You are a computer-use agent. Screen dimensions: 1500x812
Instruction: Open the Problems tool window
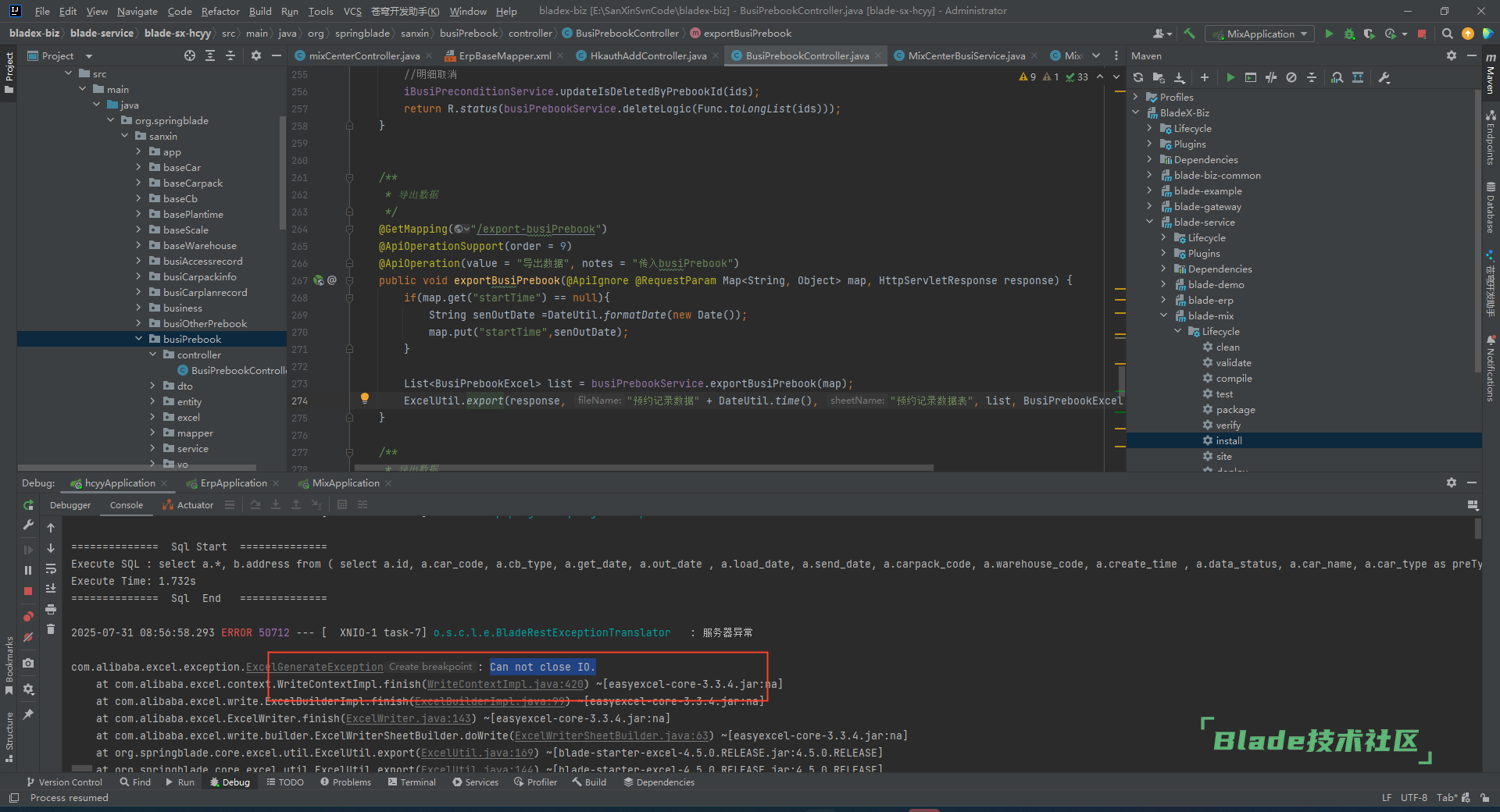pos(345,782)
